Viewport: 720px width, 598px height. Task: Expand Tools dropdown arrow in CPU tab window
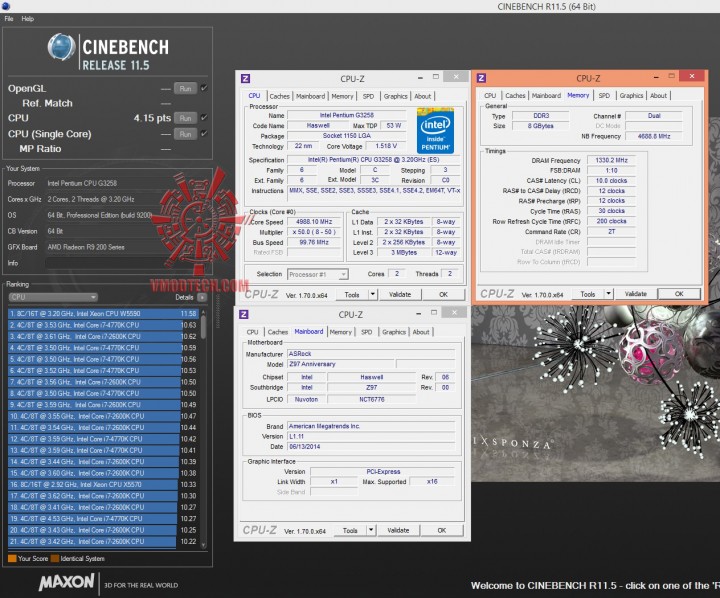tap(372, 295)
